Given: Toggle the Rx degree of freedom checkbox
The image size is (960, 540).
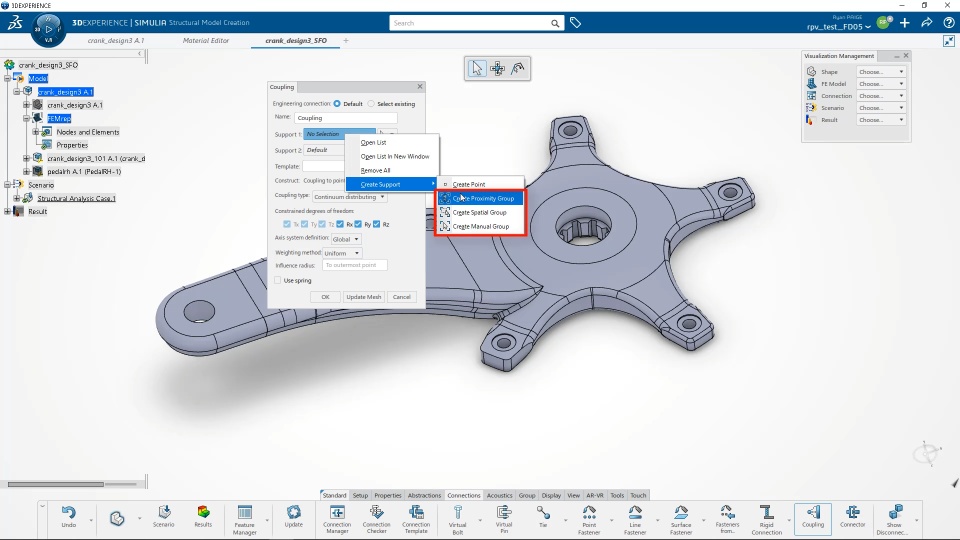Looking at the screenshot, I should (340, 224).
